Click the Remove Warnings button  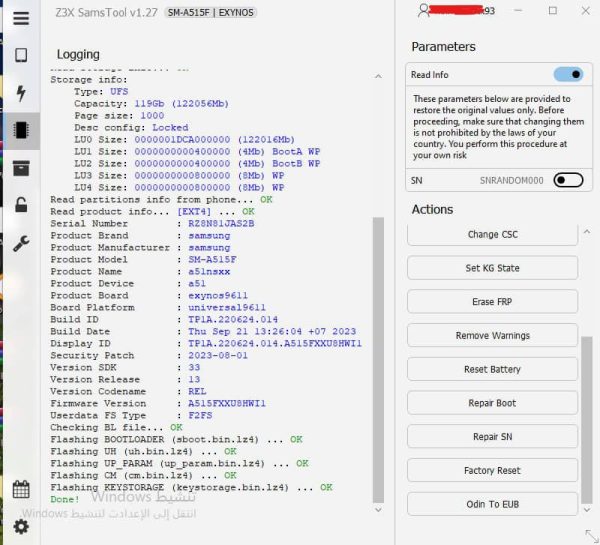click(x=492, y=335)
